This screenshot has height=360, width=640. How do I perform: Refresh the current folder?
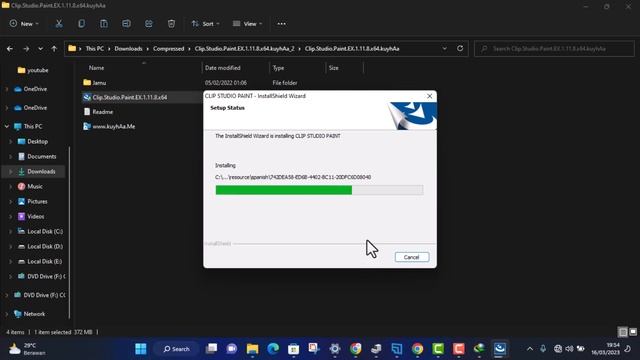click(x=460, y=48)
